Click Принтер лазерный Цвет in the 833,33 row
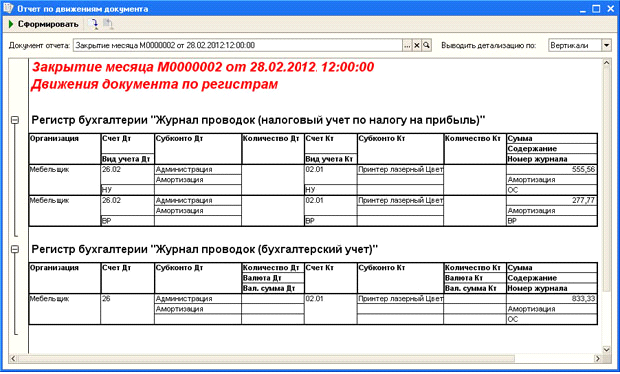620x374 pixels. (401, 298)
